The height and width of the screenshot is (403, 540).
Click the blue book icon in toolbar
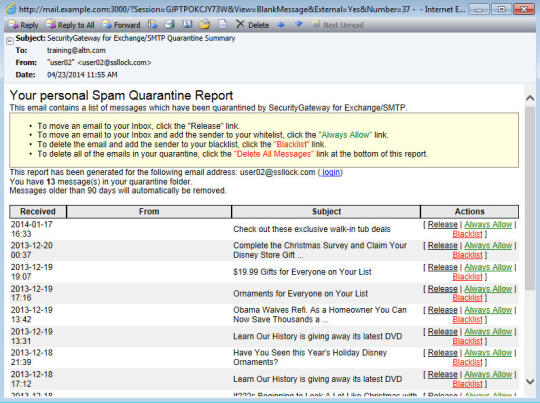point(187,25)
